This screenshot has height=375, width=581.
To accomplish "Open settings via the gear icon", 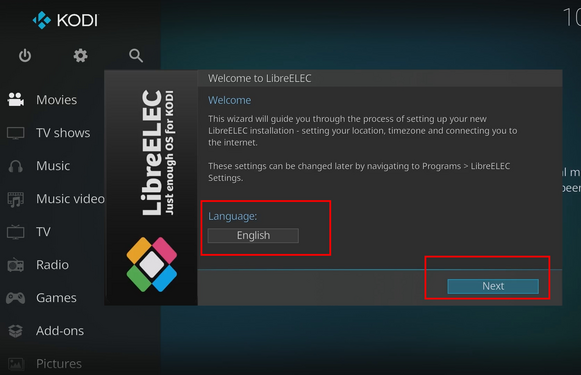I will (x=80, y=56).
